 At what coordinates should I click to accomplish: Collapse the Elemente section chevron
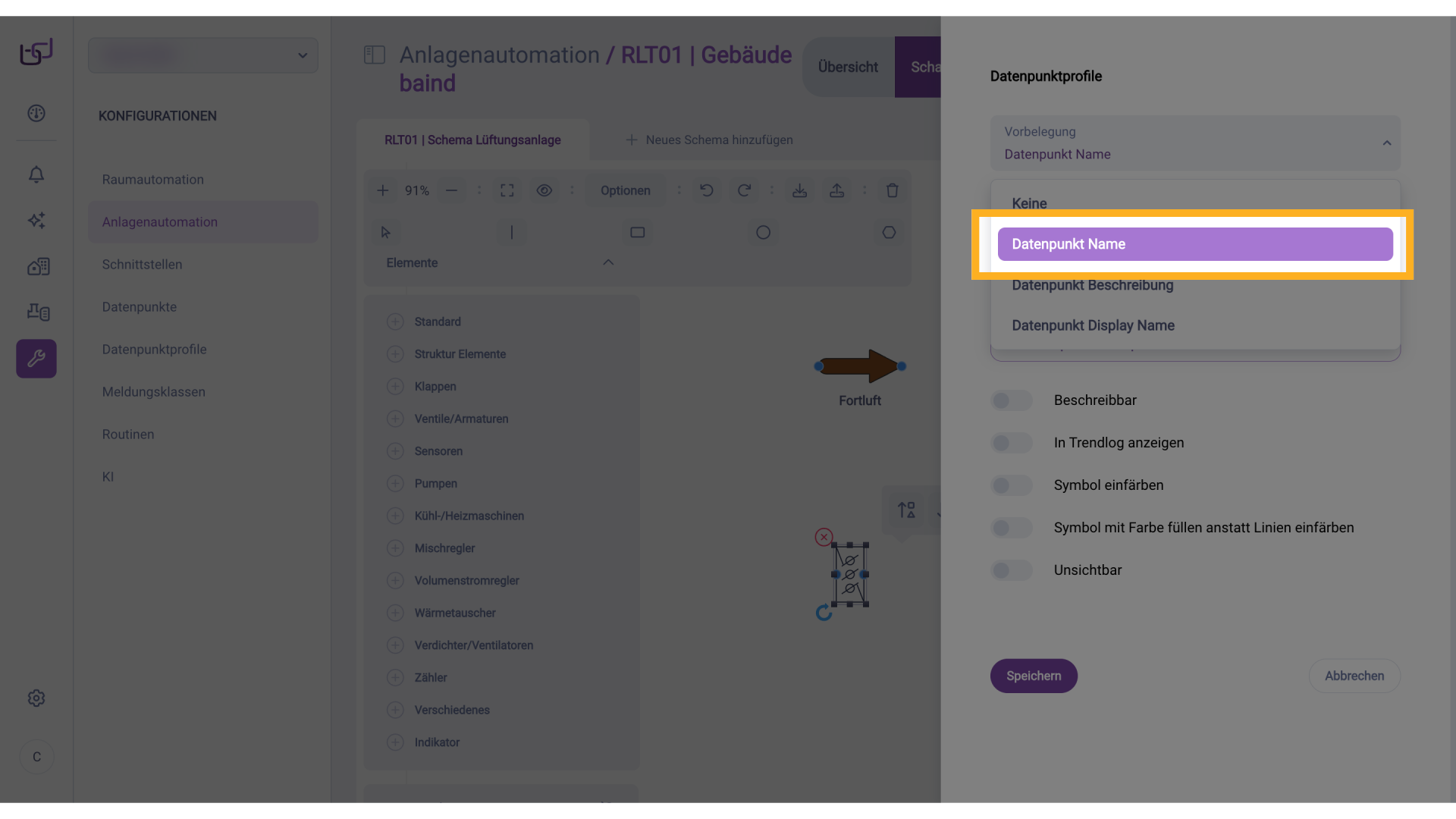tap(607, 262)
